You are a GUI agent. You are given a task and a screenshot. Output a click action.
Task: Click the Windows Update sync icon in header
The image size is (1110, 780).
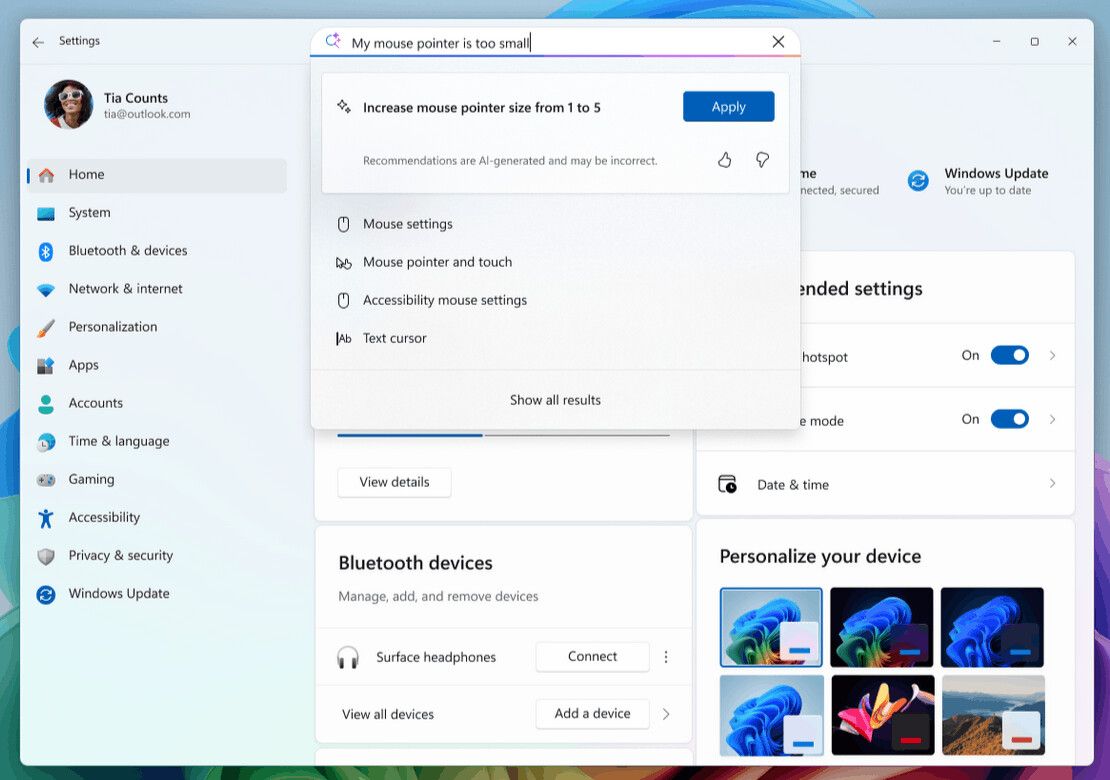[x=917, y=181]
